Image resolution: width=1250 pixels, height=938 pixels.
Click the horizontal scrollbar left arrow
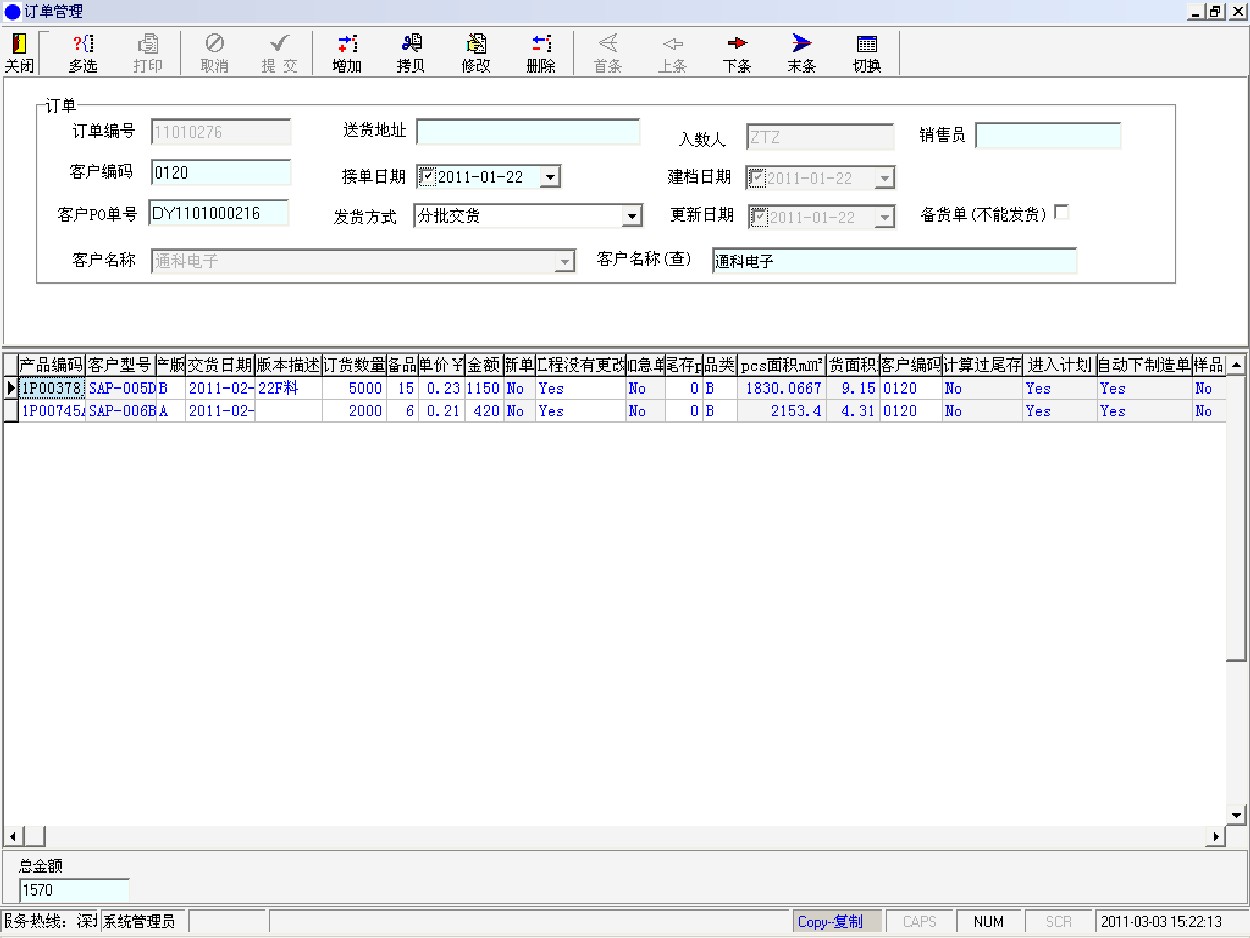13,836
